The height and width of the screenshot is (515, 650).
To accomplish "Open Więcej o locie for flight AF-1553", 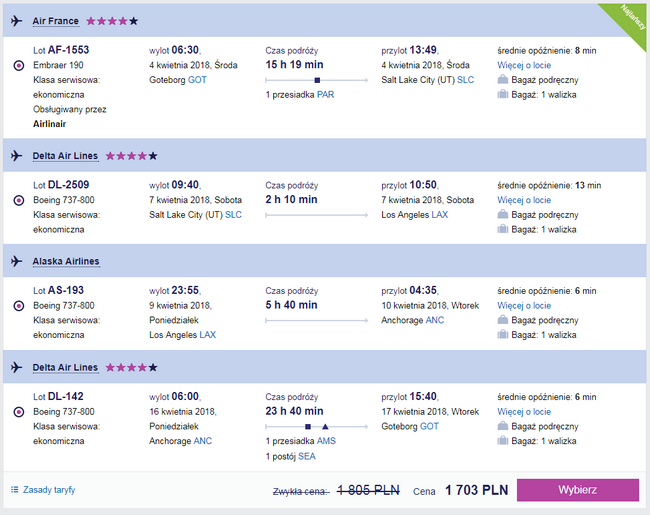I will pyautogui.click(x=524, y=65).
